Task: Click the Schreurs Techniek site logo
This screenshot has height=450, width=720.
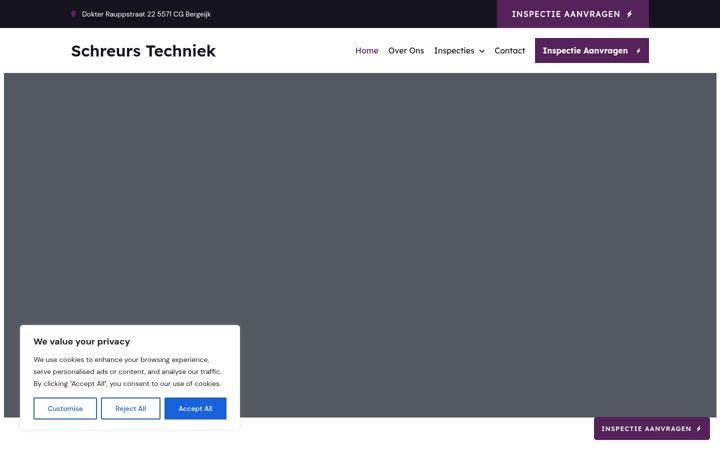Action: [x=143, y=51]
